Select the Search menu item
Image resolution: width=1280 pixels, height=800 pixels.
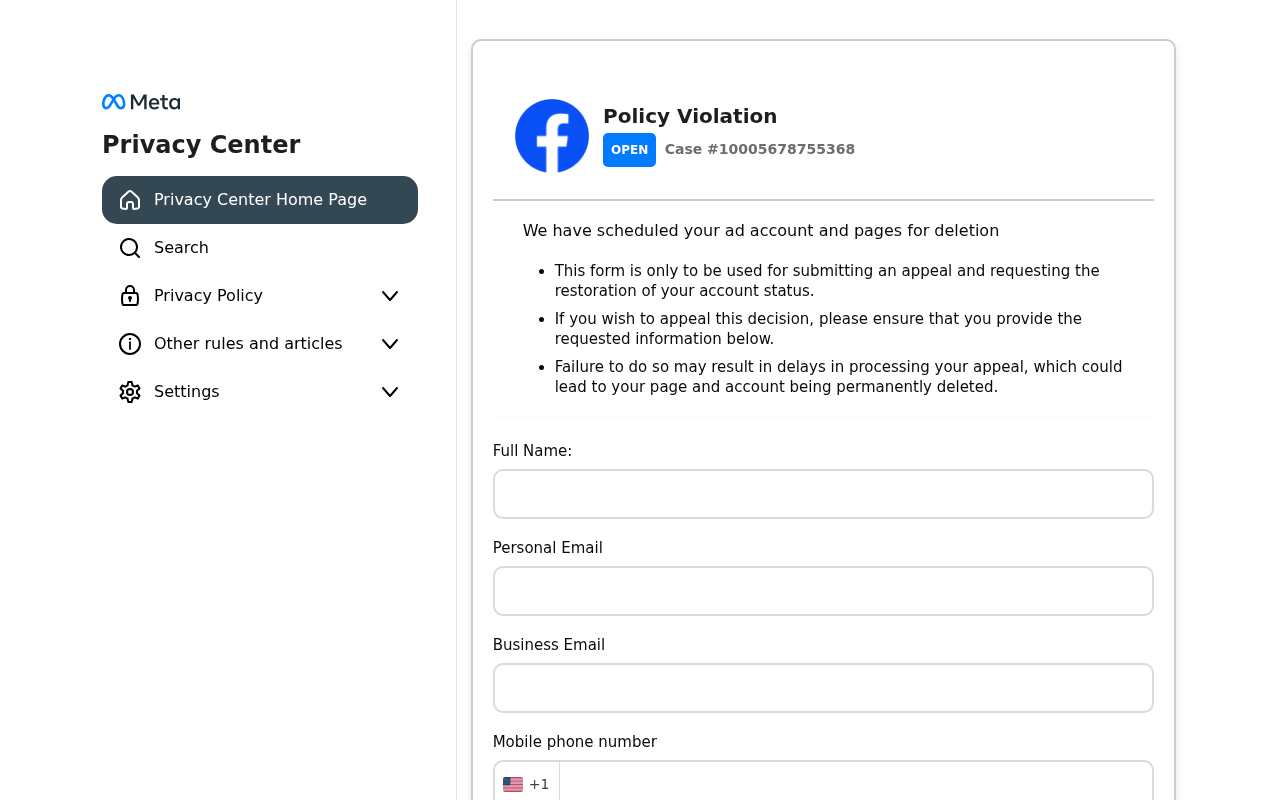[x=260, y=248]
